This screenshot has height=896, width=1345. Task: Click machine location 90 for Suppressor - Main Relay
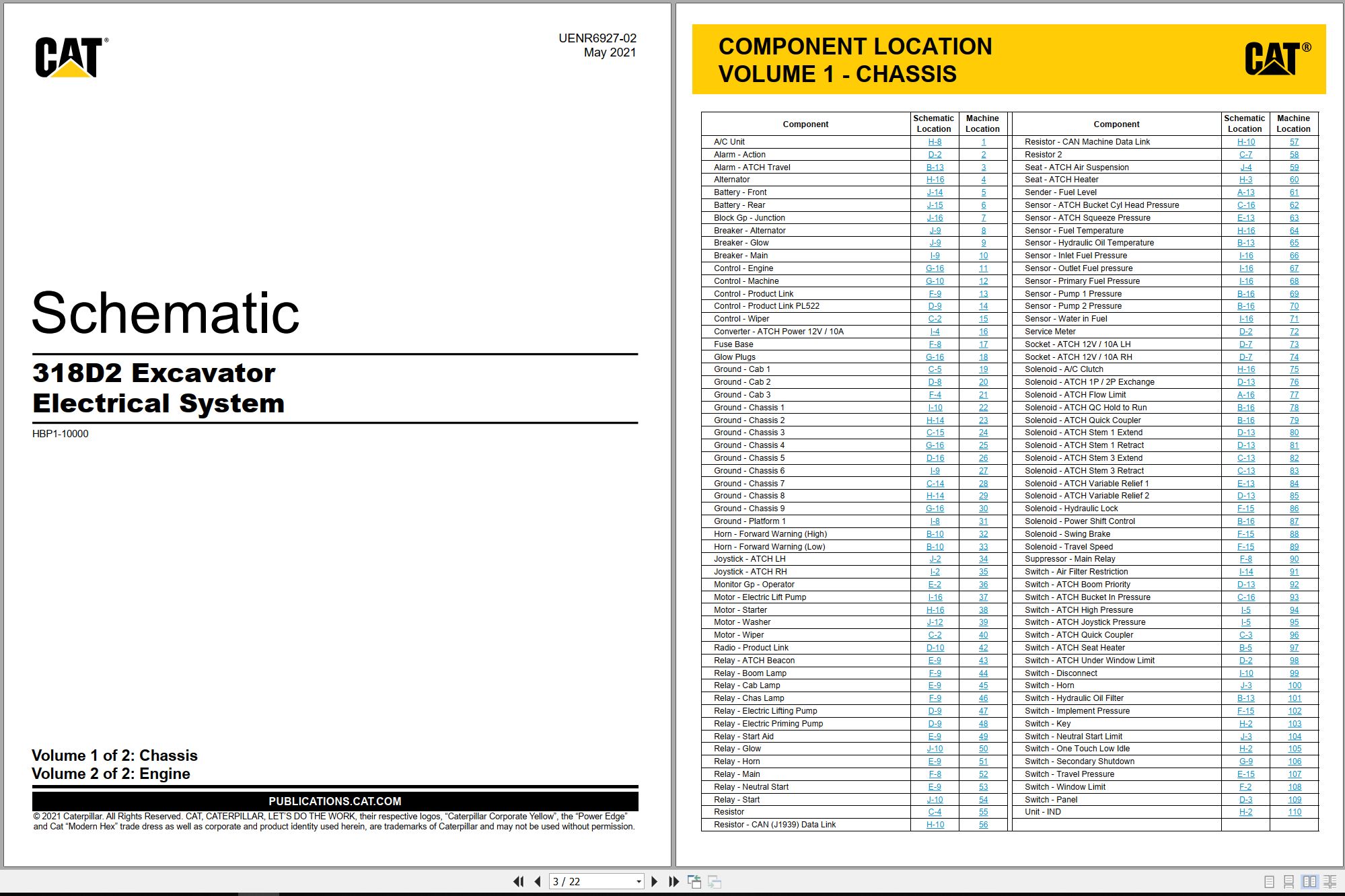(1294, 559)
